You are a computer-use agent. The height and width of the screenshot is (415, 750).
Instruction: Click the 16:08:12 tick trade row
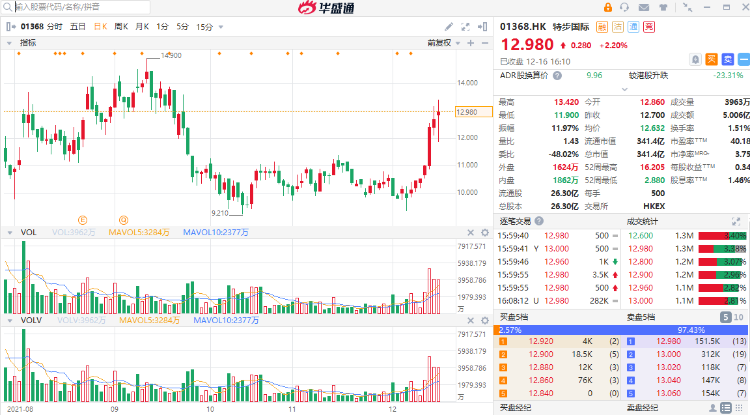[558, 301]
